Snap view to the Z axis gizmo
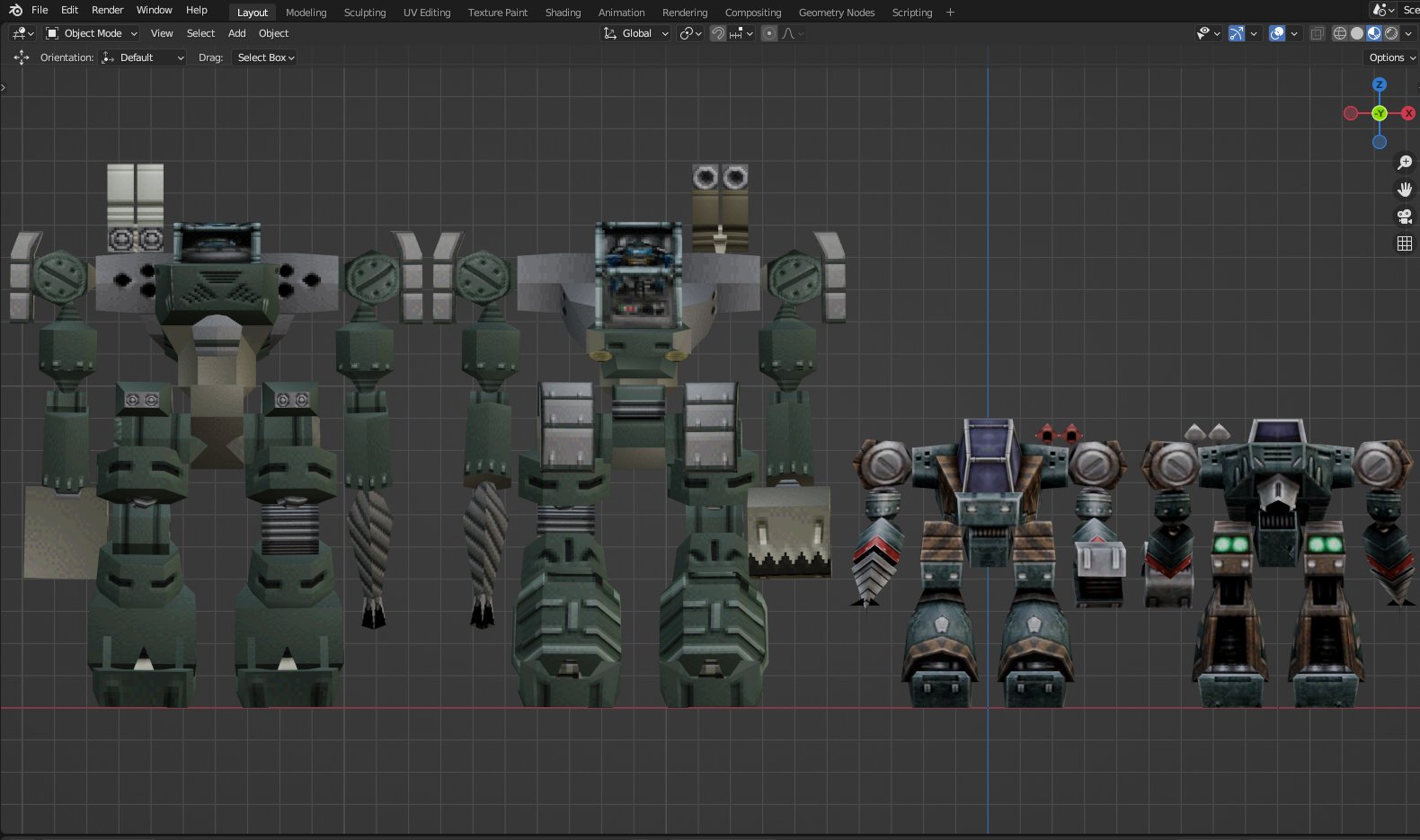 click(1380, 84)
